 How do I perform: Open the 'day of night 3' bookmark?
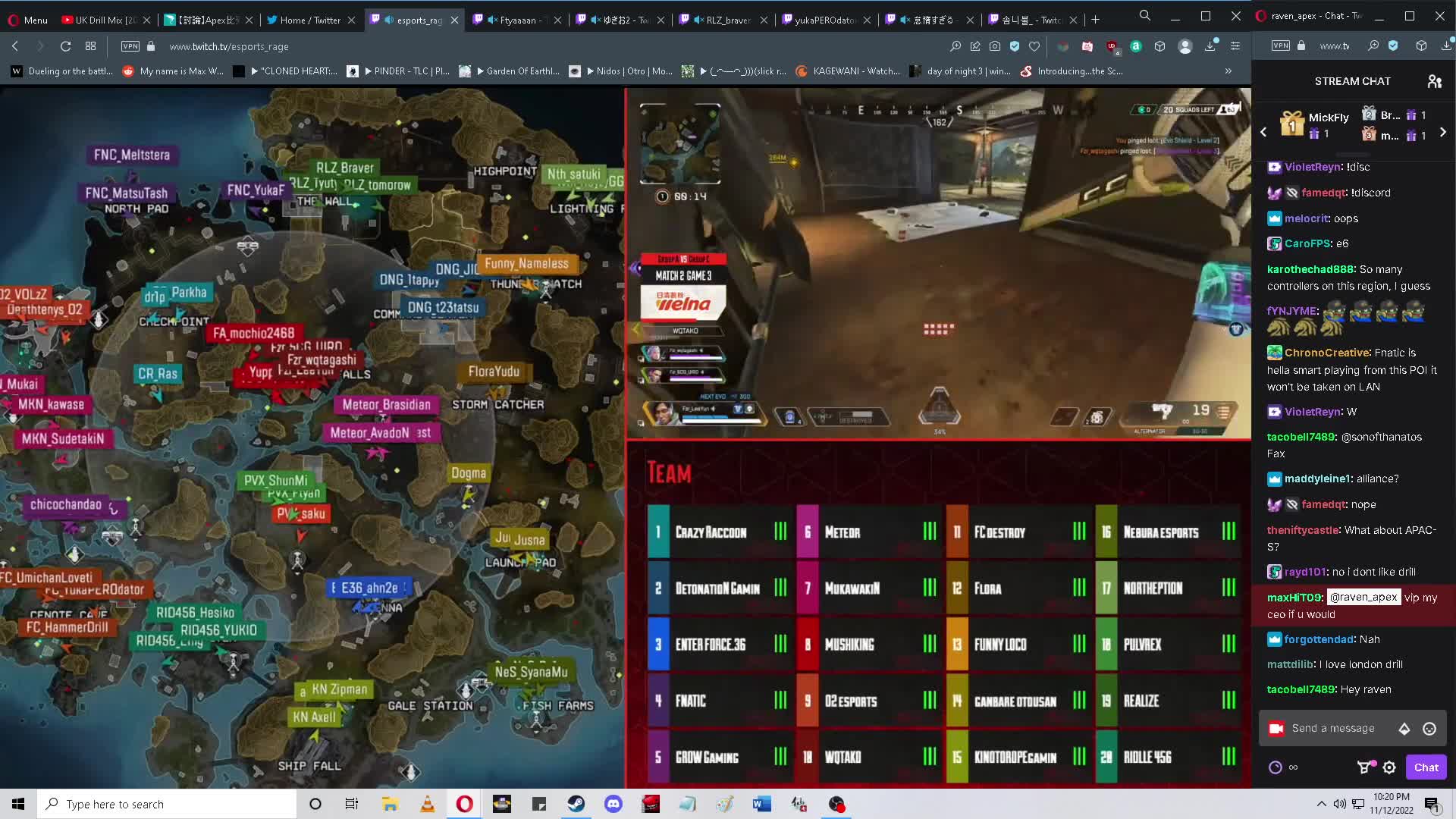coord(960,71)
